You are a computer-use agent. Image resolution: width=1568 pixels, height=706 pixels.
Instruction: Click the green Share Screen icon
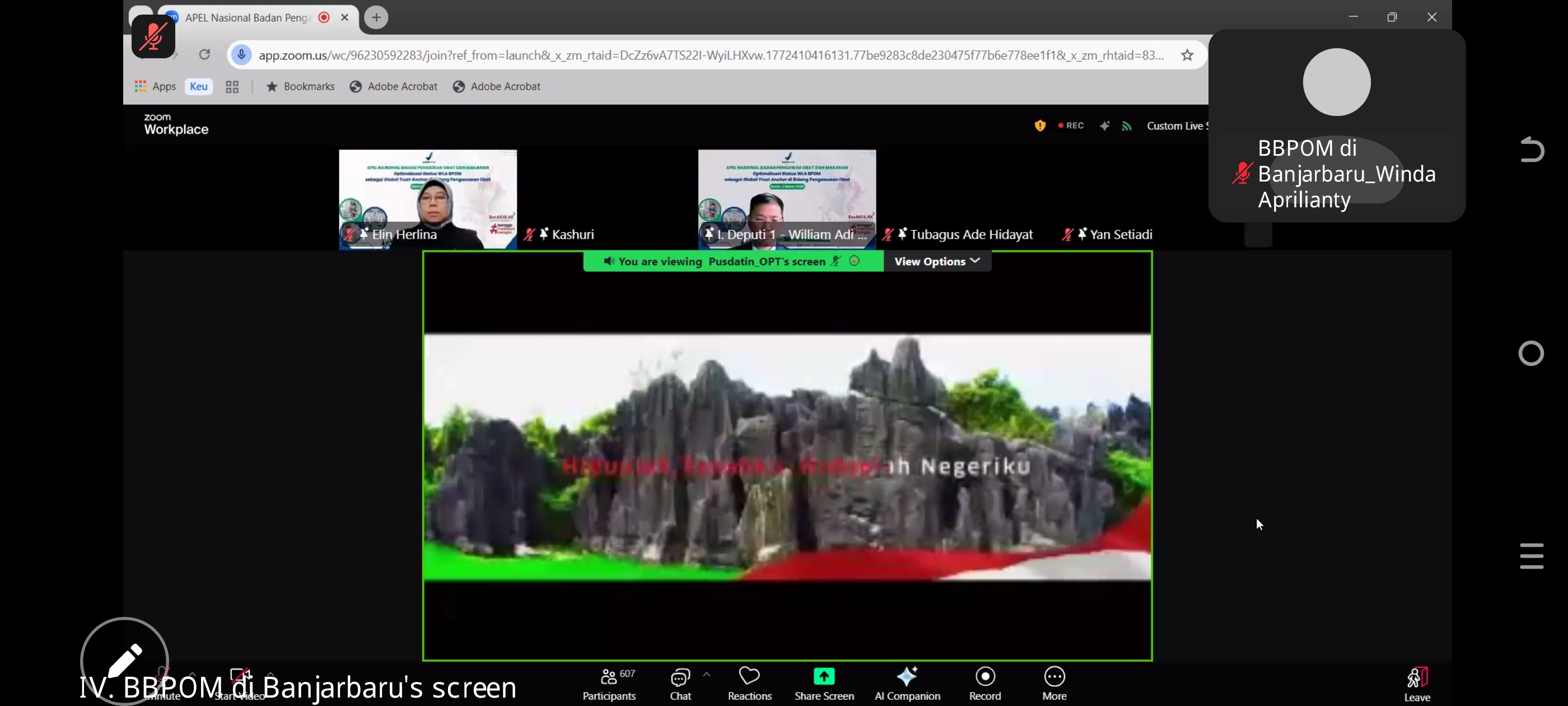(x=824, y=676)
